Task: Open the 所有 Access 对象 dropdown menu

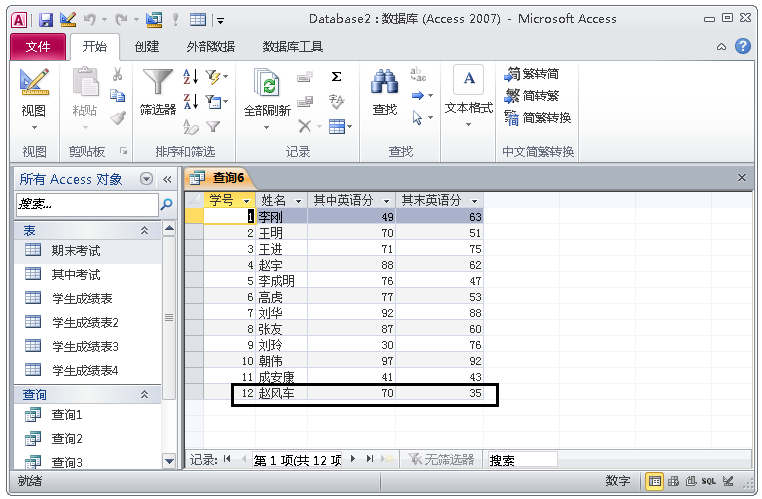Action: coord(146,179)
